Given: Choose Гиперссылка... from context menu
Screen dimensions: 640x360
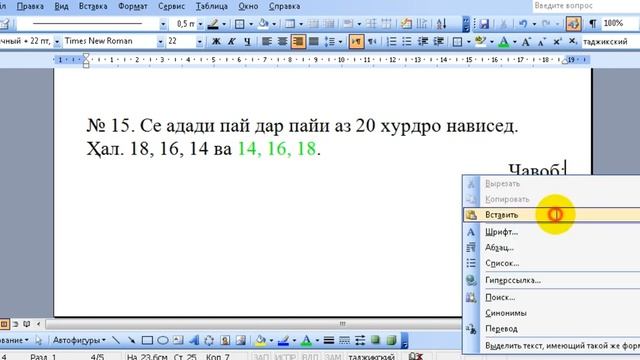Looking at the screenshot, I should 552,280.
